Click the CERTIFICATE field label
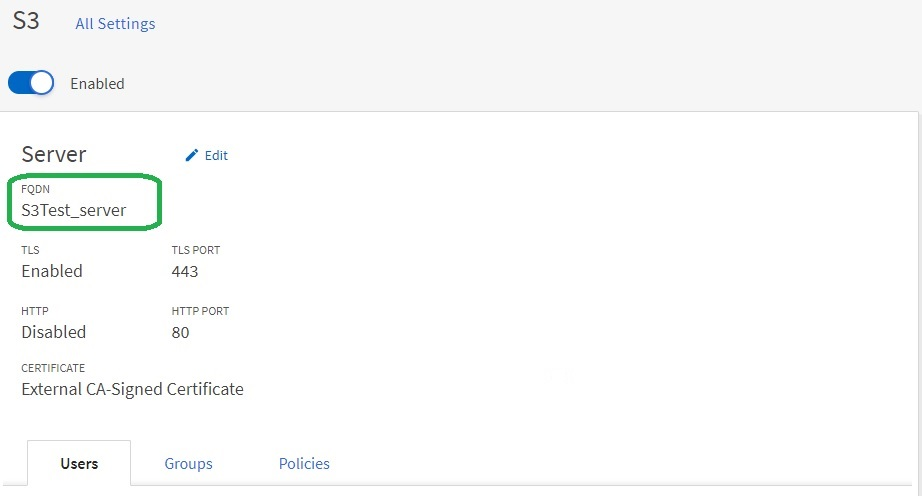This screenshot has width=922, height=496. coord(53,368)
